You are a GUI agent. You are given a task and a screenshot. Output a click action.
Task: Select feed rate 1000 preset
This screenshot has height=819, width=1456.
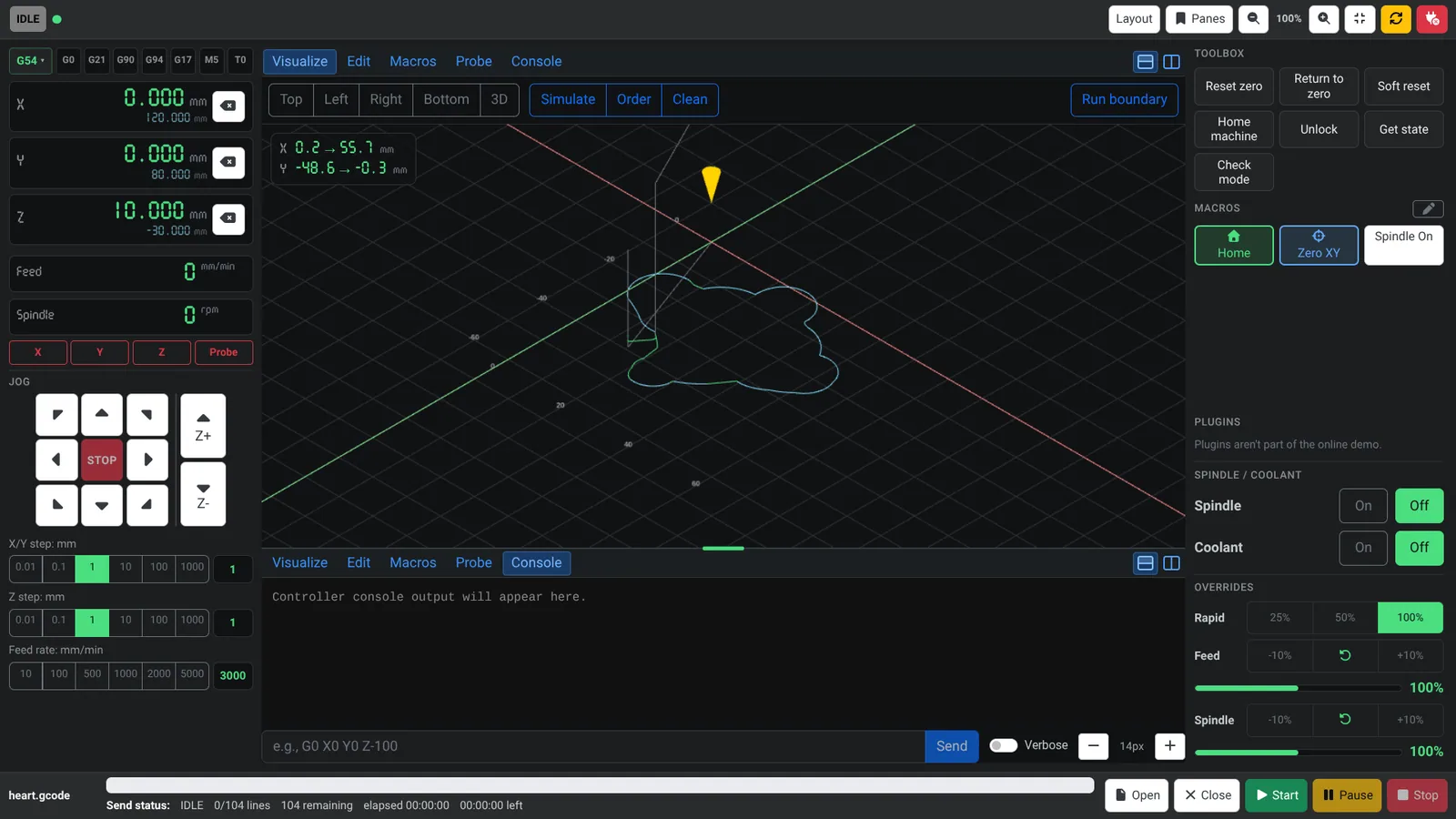[126, 674]
